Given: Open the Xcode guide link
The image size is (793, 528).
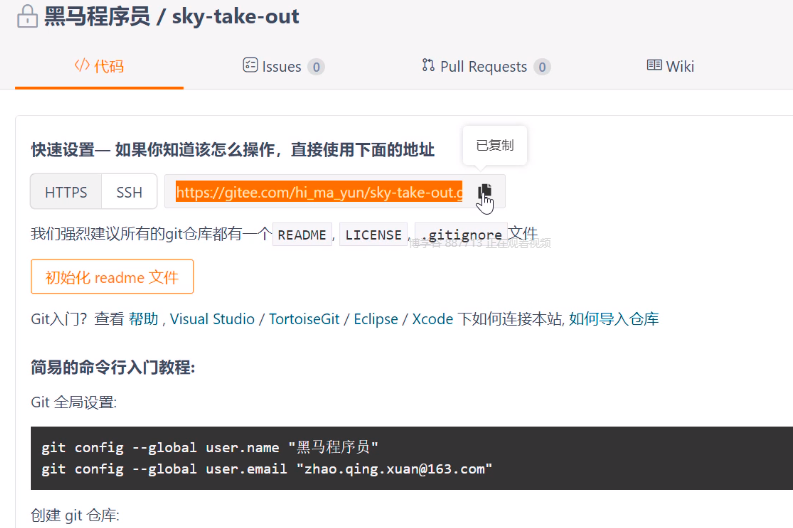Looking at the screenshot, I should point(432,319).
